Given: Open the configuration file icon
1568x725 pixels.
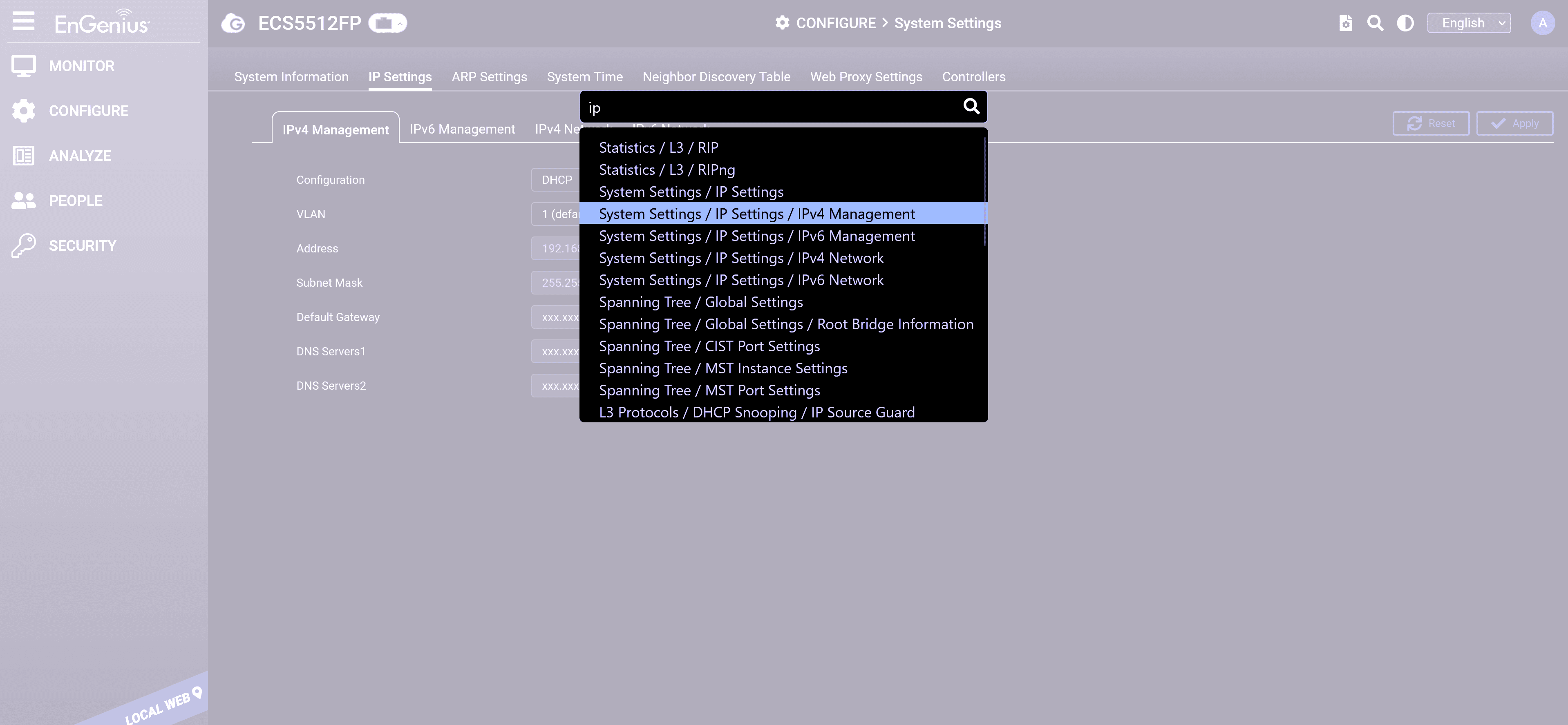Looking at the screenshot, I should 1346,23.
